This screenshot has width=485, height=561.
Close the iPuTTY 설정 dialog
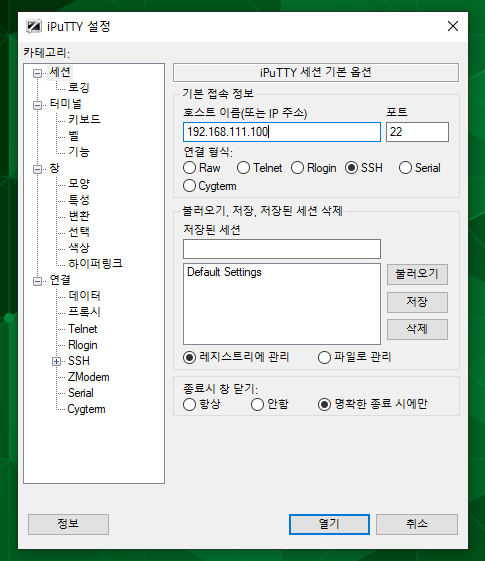(453, 26)
